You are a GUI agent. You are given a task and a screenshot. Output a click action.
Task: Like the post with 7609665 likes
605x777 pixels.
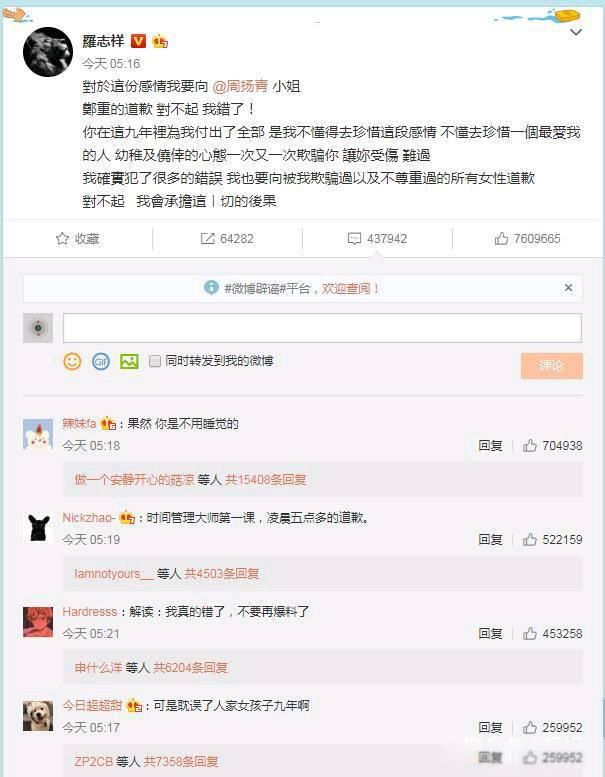[527, 239]
